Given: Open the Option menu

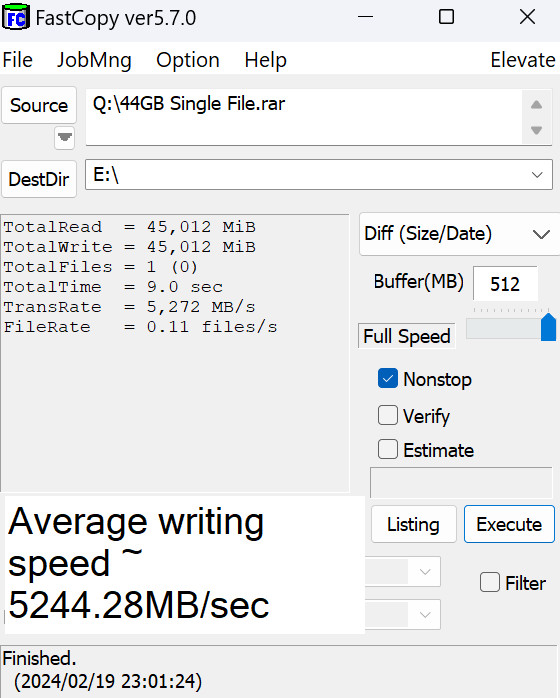Looking at the screenshot, I should pyautogui.click(x=188, y=60).
